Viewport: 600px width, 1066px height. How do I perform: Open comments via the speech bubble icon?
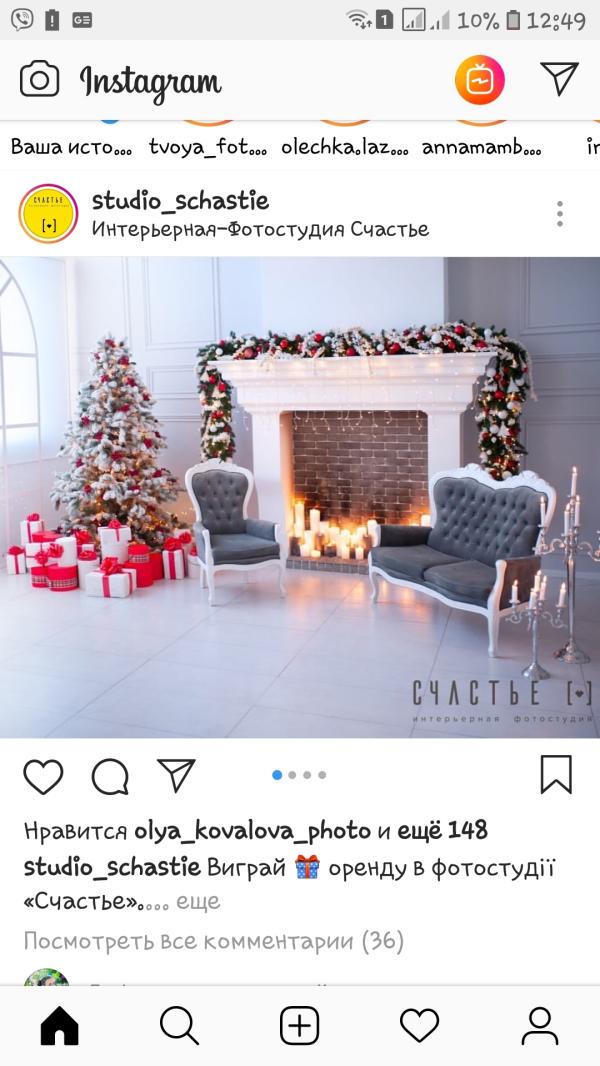[x=110, y=776]
